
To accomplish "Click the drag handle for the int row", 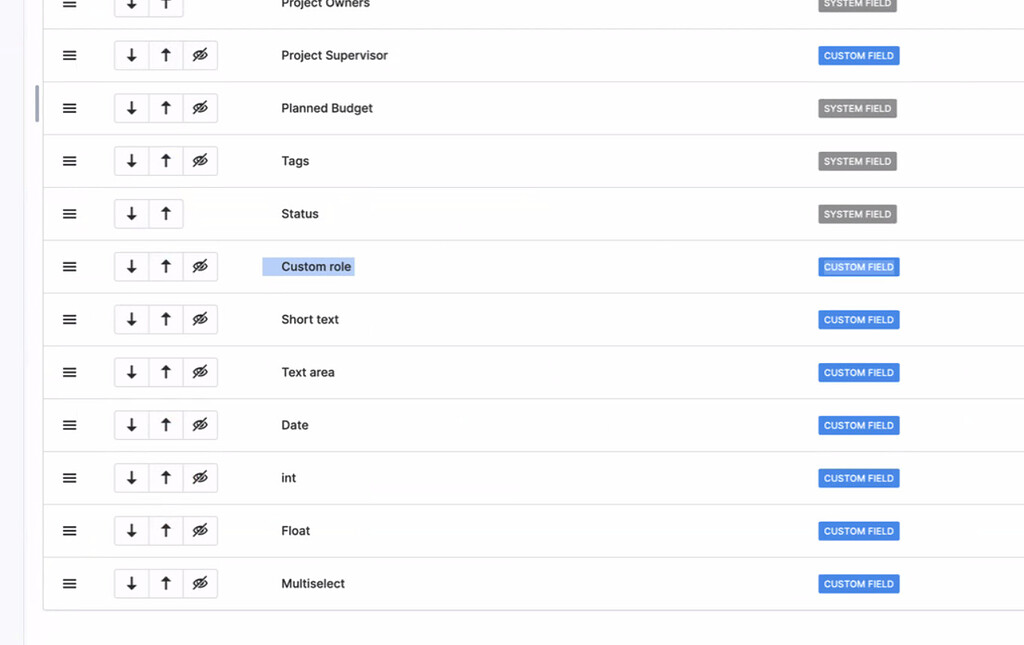I will 69,477.
